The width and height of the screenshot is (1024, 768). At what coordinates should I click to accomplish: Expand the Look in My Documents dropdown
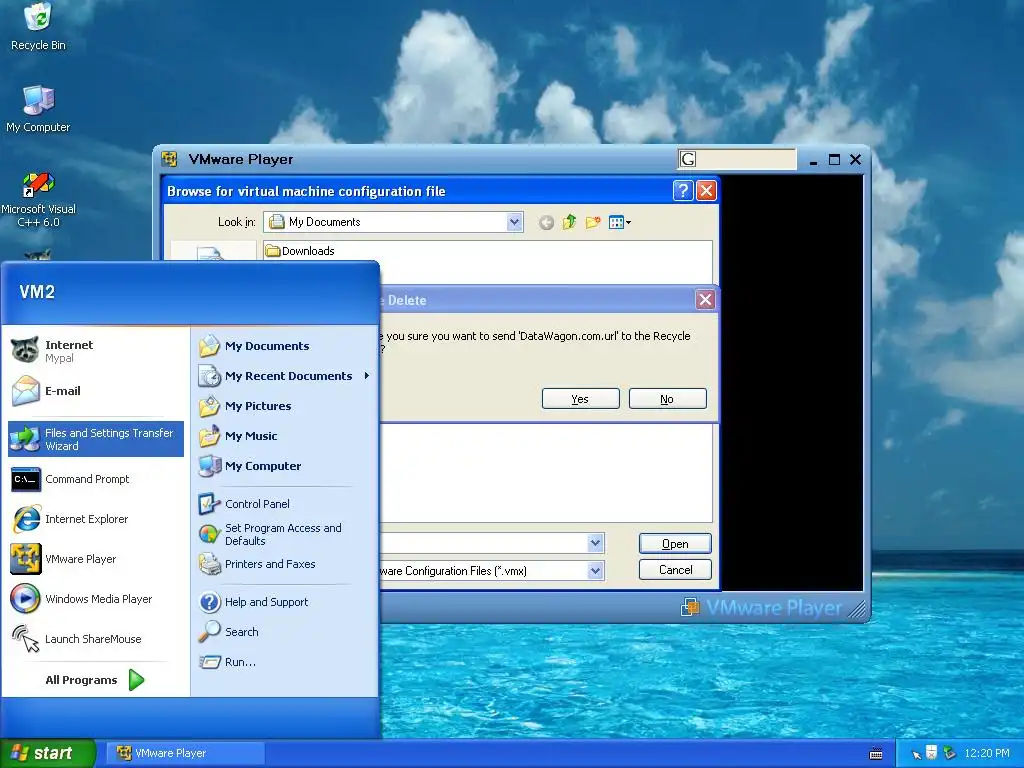point(514,222)
